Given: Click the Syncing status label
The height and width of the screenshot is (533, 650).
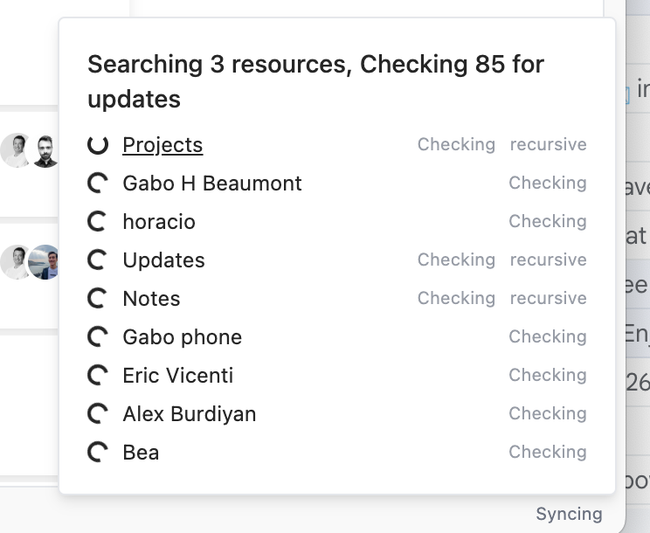Looking at the screenshot, I should coord(569,514).
